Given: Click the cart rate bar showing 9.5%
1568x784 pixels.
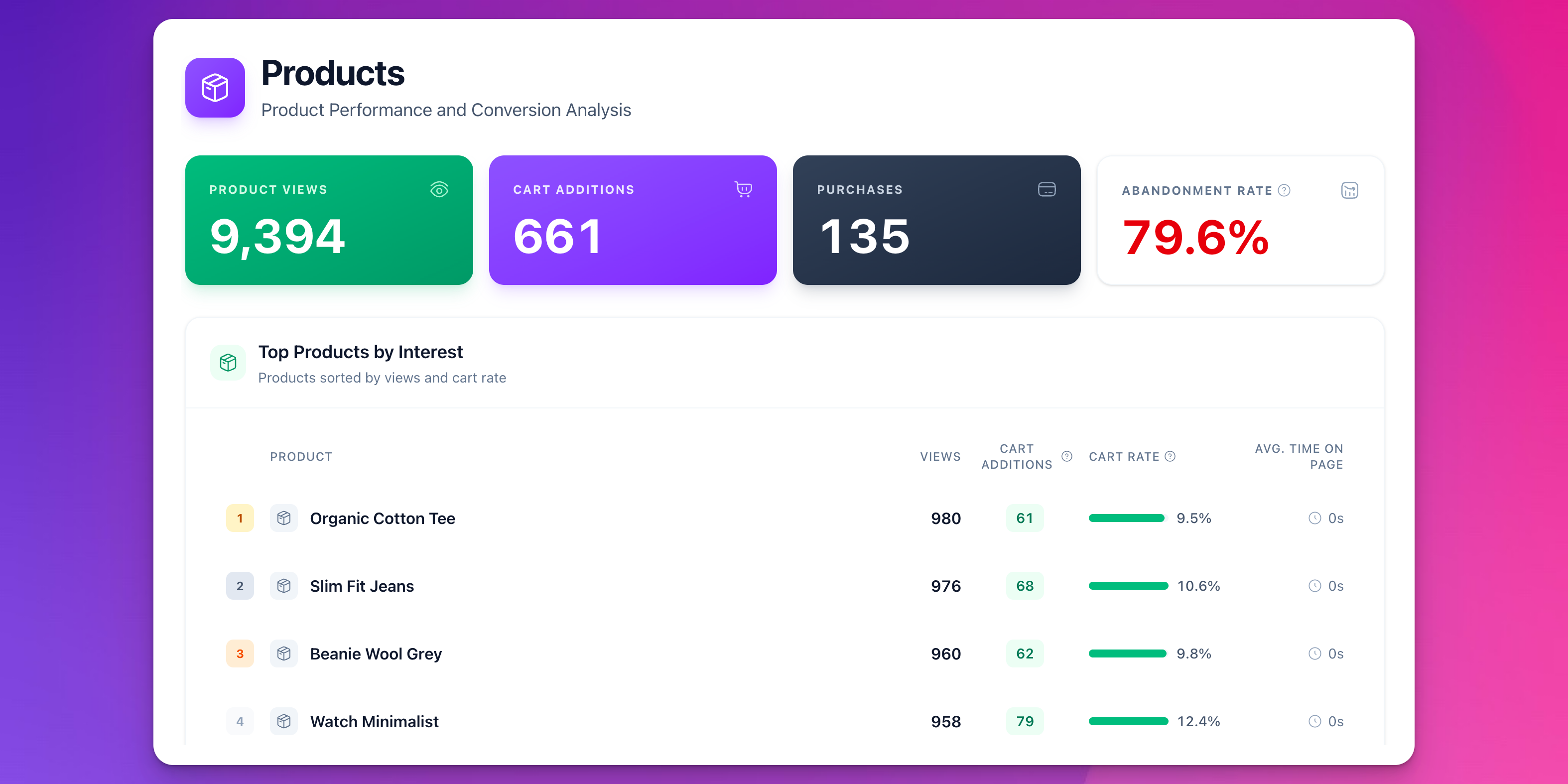Looking at the screenshot, I should tap(1126, 518).
